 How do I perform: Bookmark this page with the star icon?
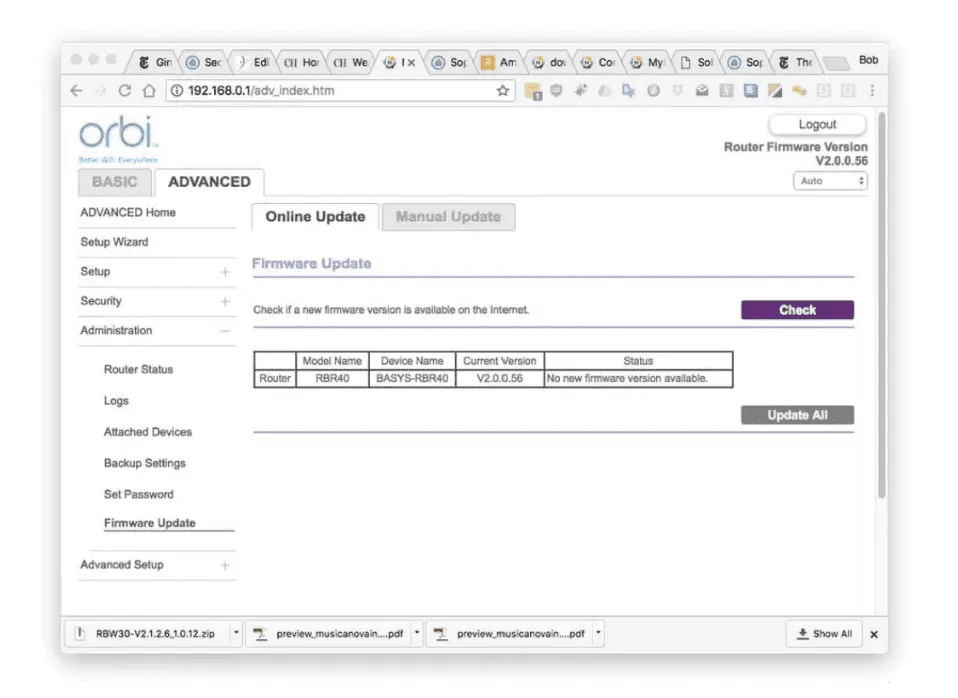(503, 91)
